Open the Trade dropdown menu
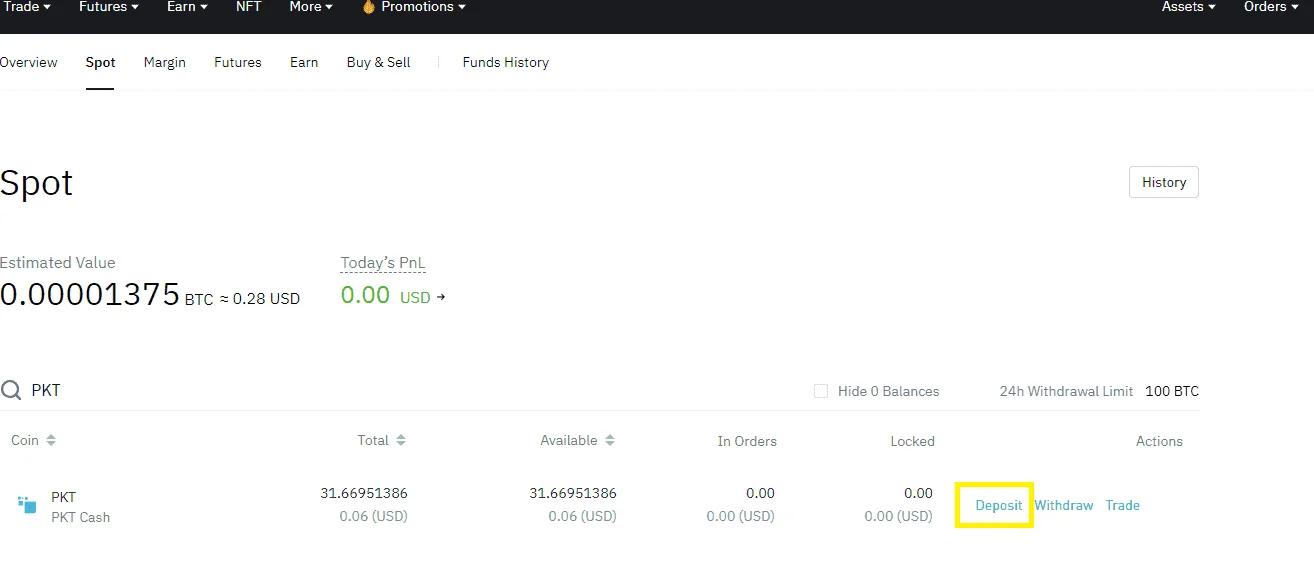 pyautogui.click(x=26, y=7)
